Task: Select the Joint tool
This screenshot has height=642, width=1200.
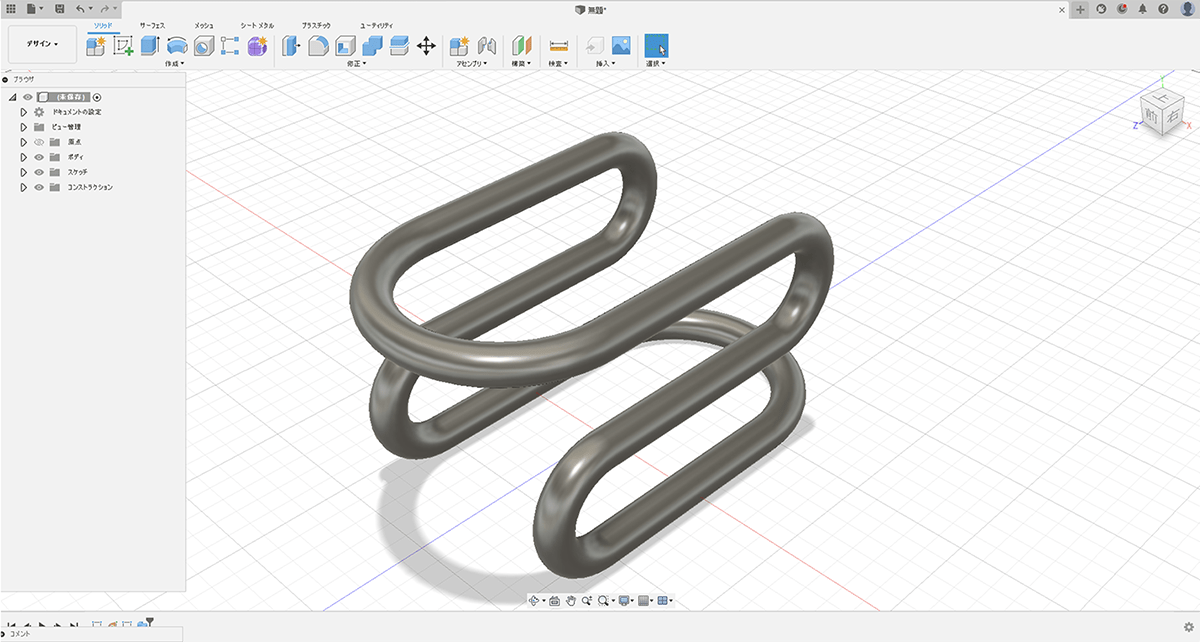Action: point(487,45)
